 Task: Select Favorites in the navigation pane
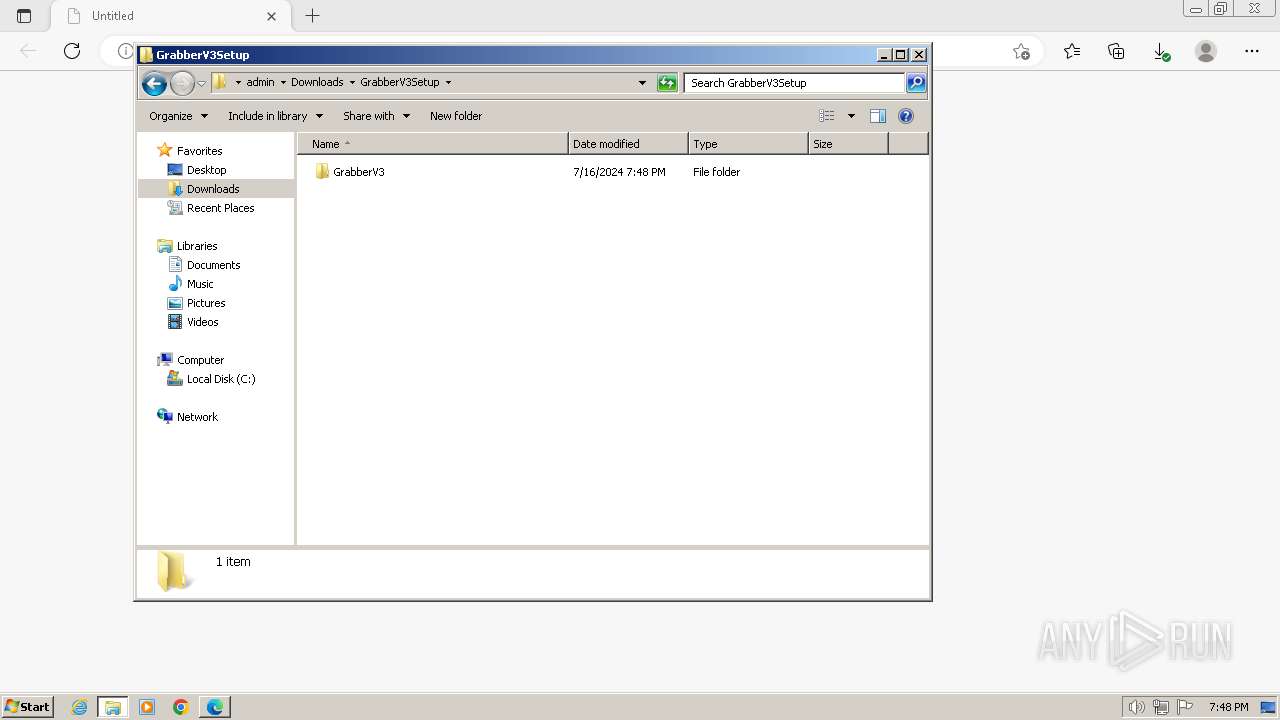click(x=190, y=151)
